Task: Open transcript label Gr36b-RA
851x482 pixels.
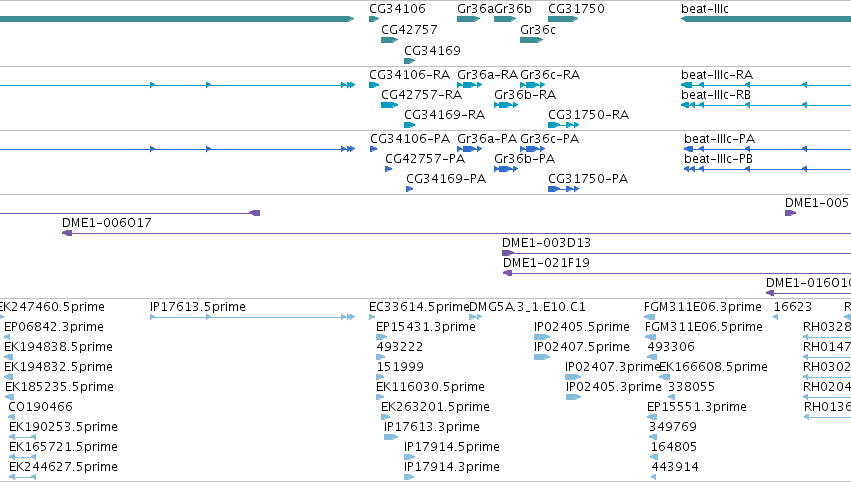Action: click(x=525, y=94)
